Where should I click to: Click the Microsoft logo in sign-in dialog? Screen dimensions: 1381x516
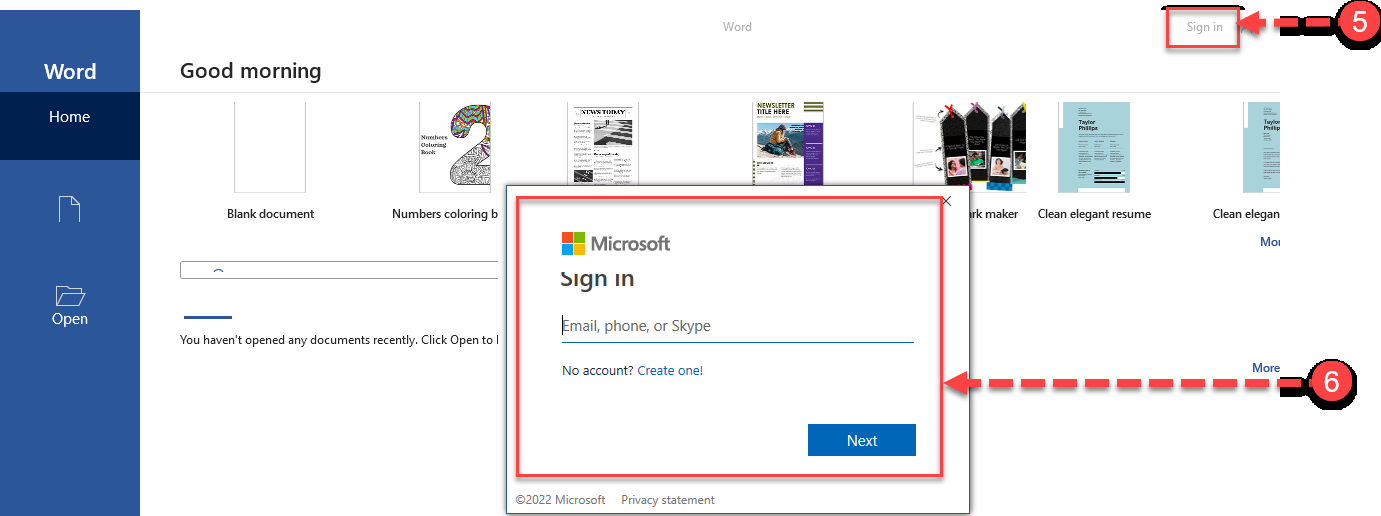coord(616,243)
